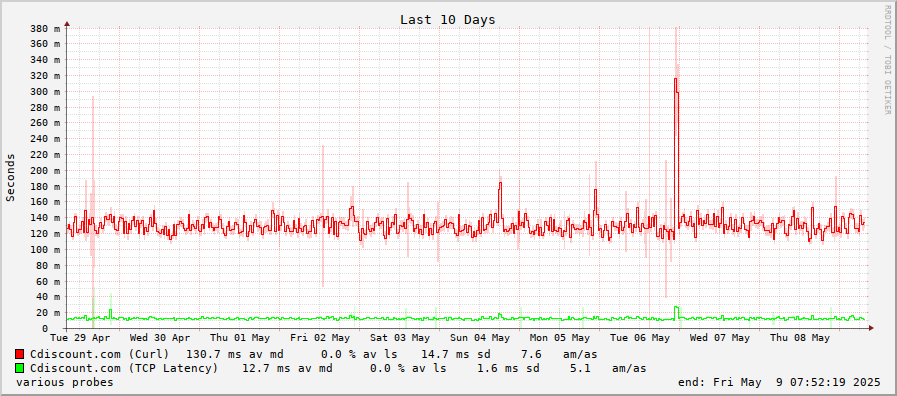Click the "200 m" y-axis value
The image size is (897, 396).
click(x=45, y=171)
